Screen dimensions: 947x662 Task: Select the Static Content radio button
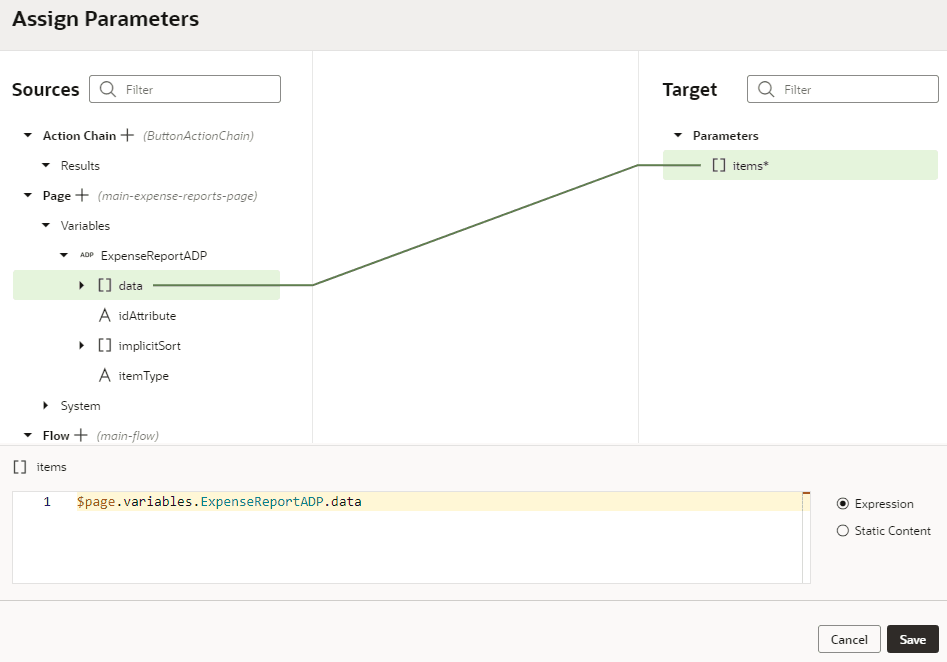843,530
